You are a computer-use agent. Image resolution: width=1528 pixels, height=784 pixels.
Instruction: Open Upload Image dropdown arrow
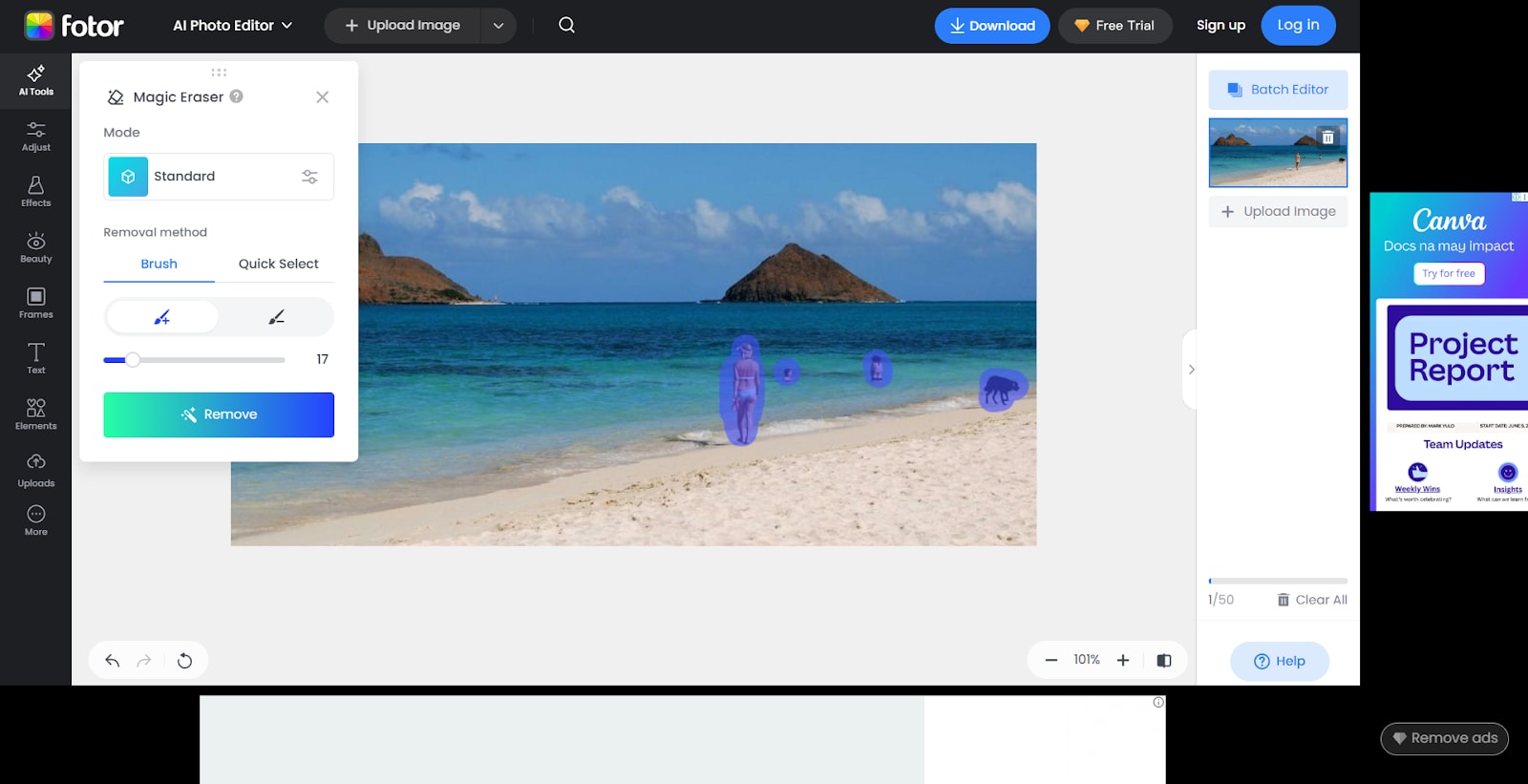click(499, 26)
